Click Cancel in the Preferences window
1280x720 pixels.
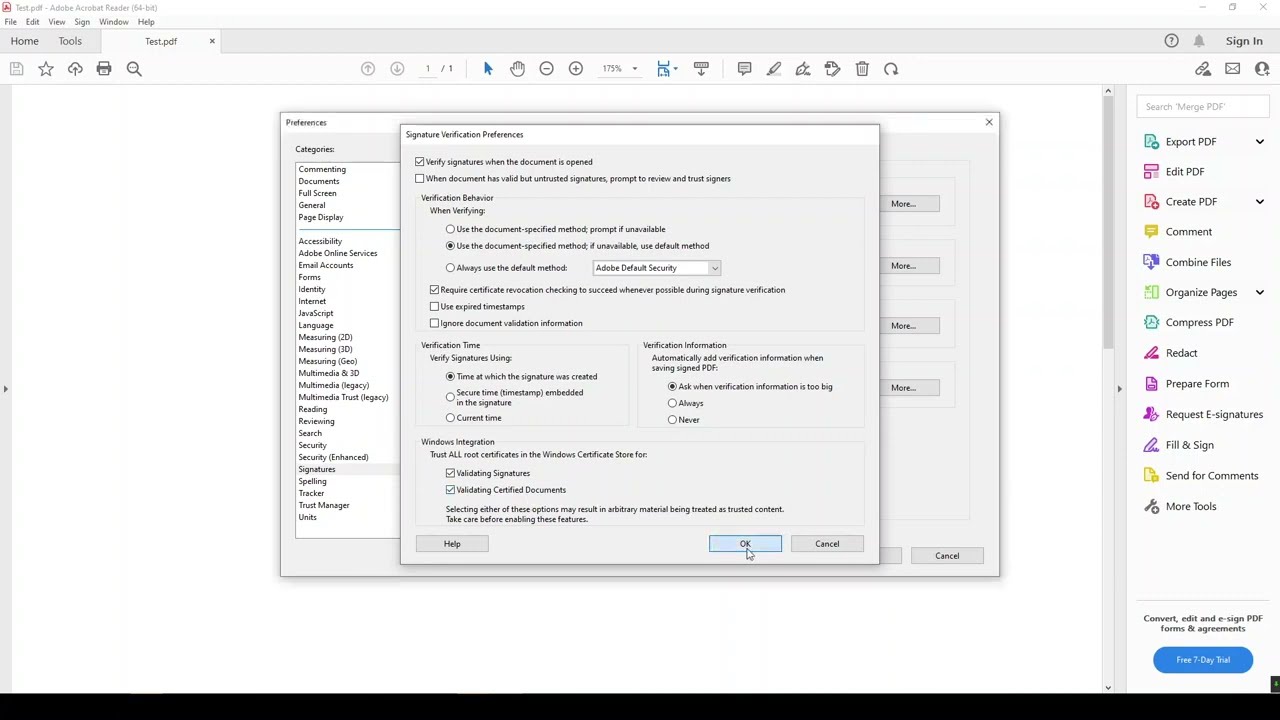(947, 556)
